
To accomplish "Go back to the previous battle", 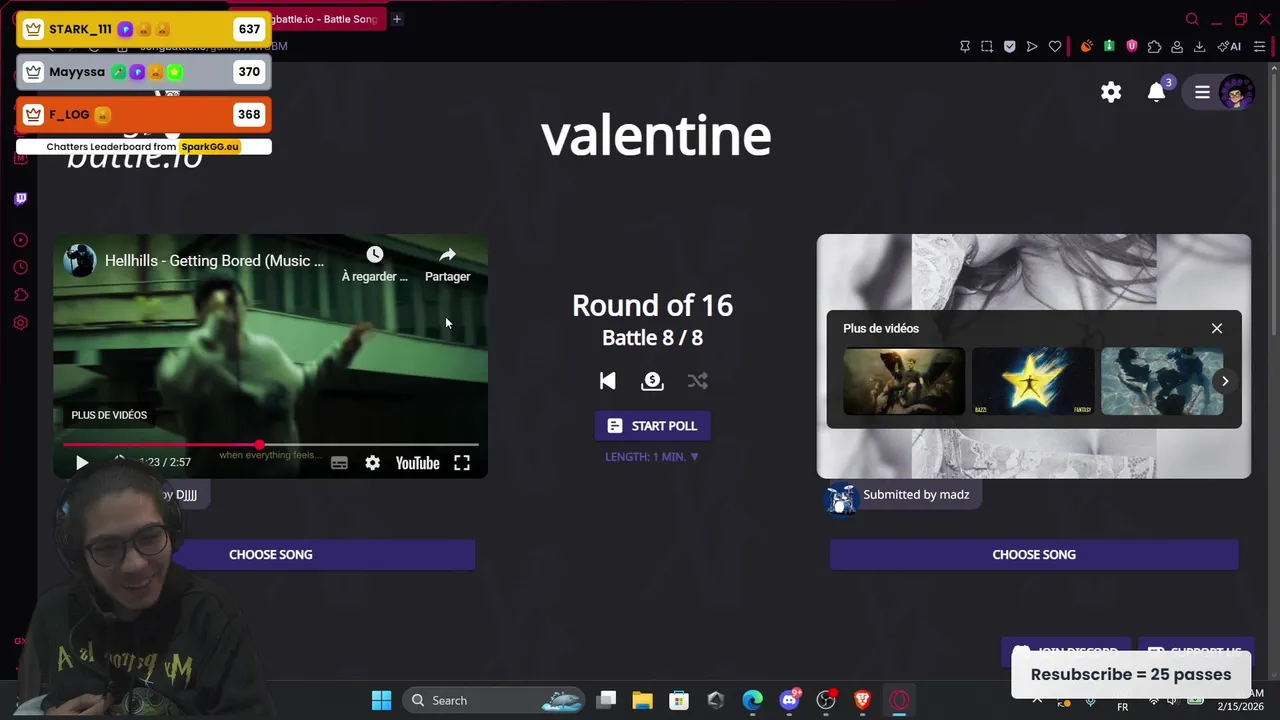I will (x=607, y=381).
